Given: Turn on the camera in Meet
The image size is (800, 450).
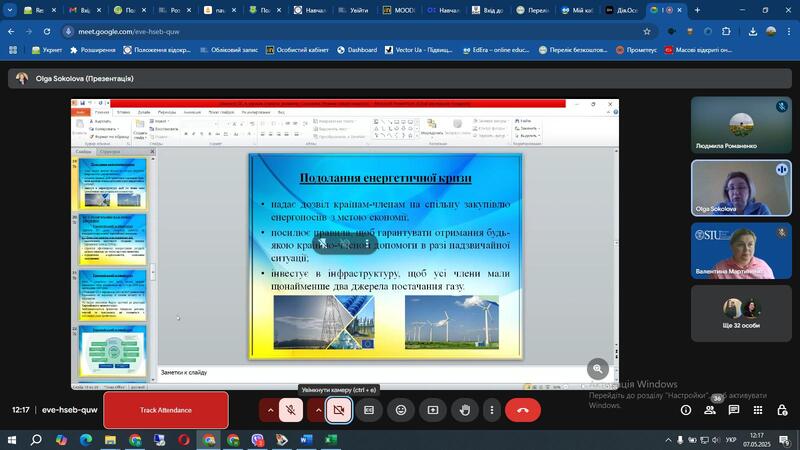Looking at the screenshot, I should click(339, 410).
